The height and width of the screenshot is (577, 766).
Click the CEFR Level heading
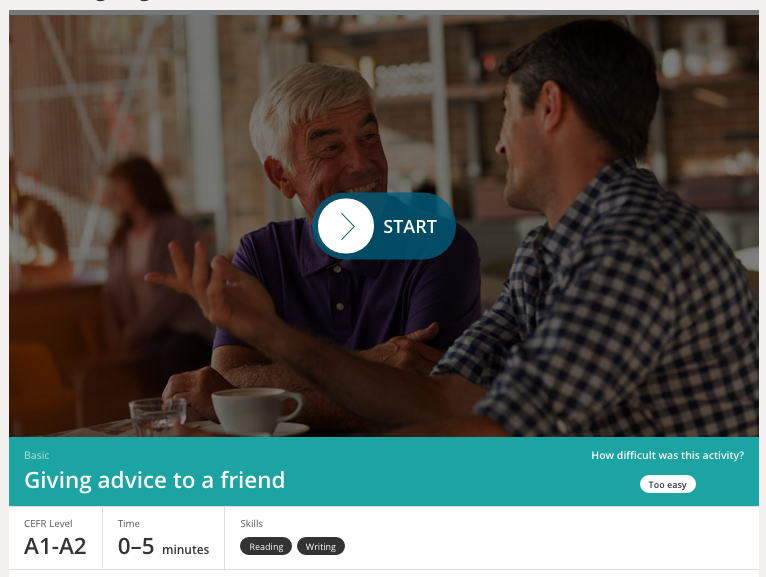48,523
